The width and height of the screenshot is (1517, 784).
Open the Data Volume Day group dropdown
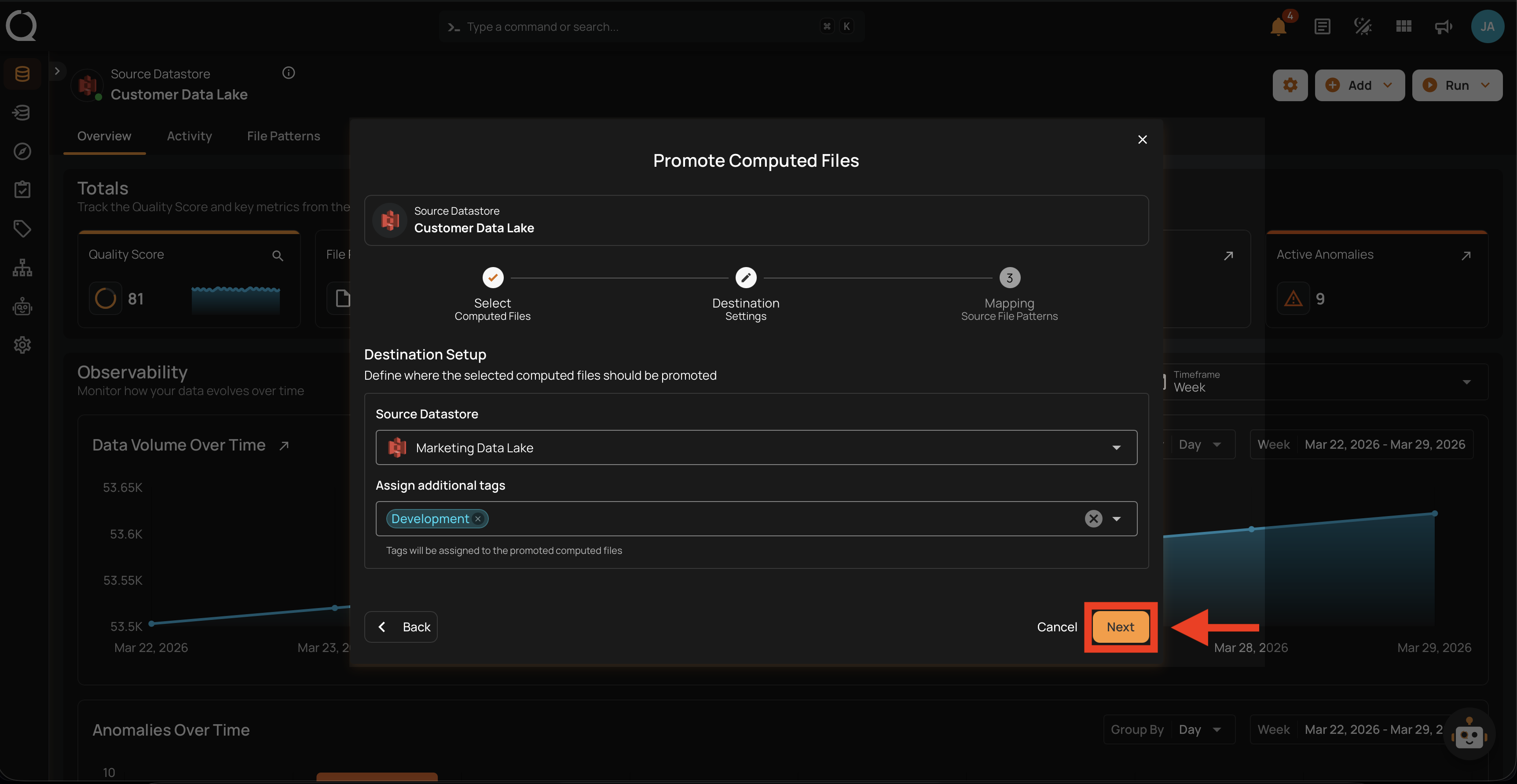click(x=1200, y=445)
